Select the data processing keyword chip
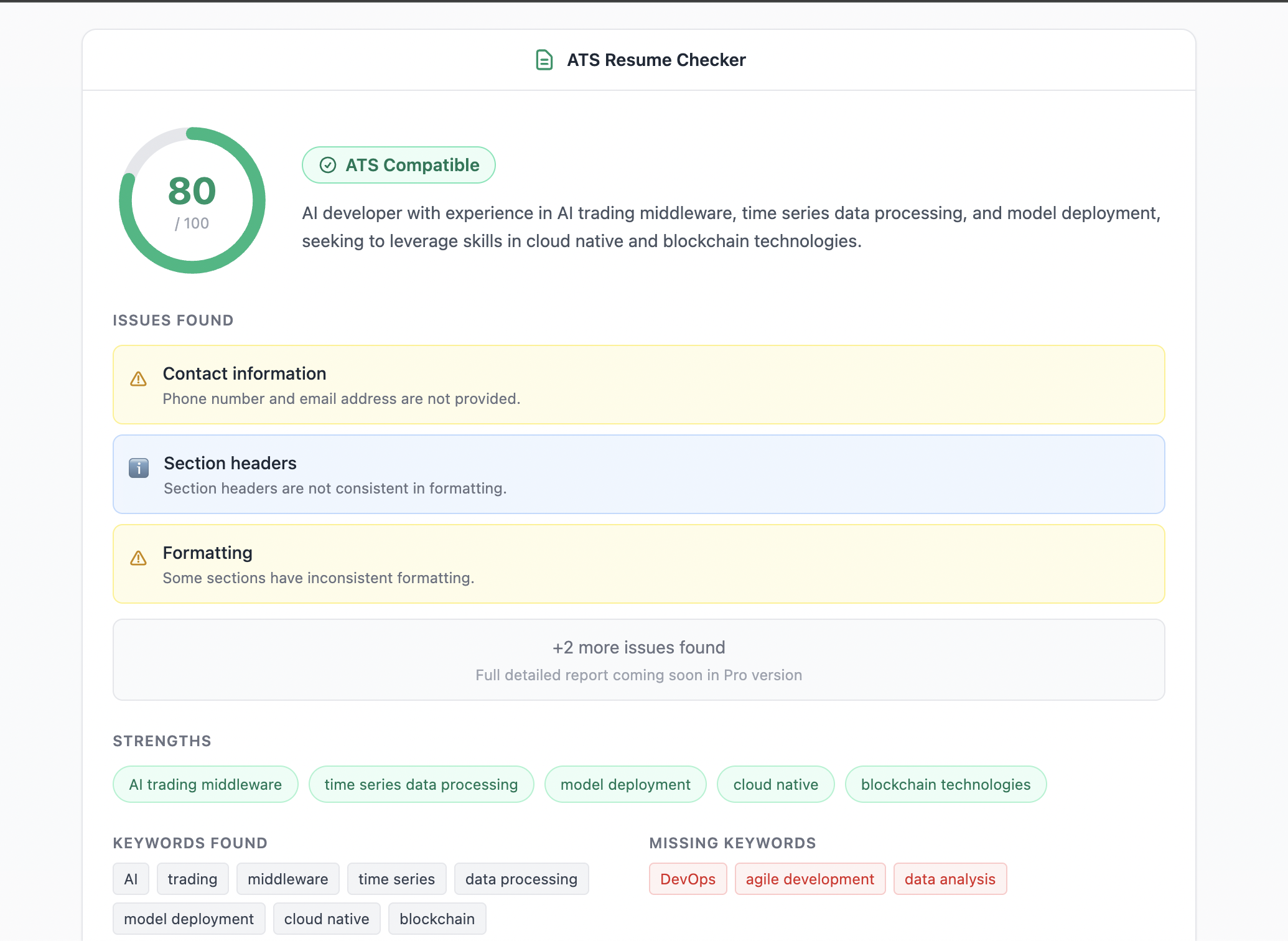Viewport: 1288px width, 941px height. (521, 879)
